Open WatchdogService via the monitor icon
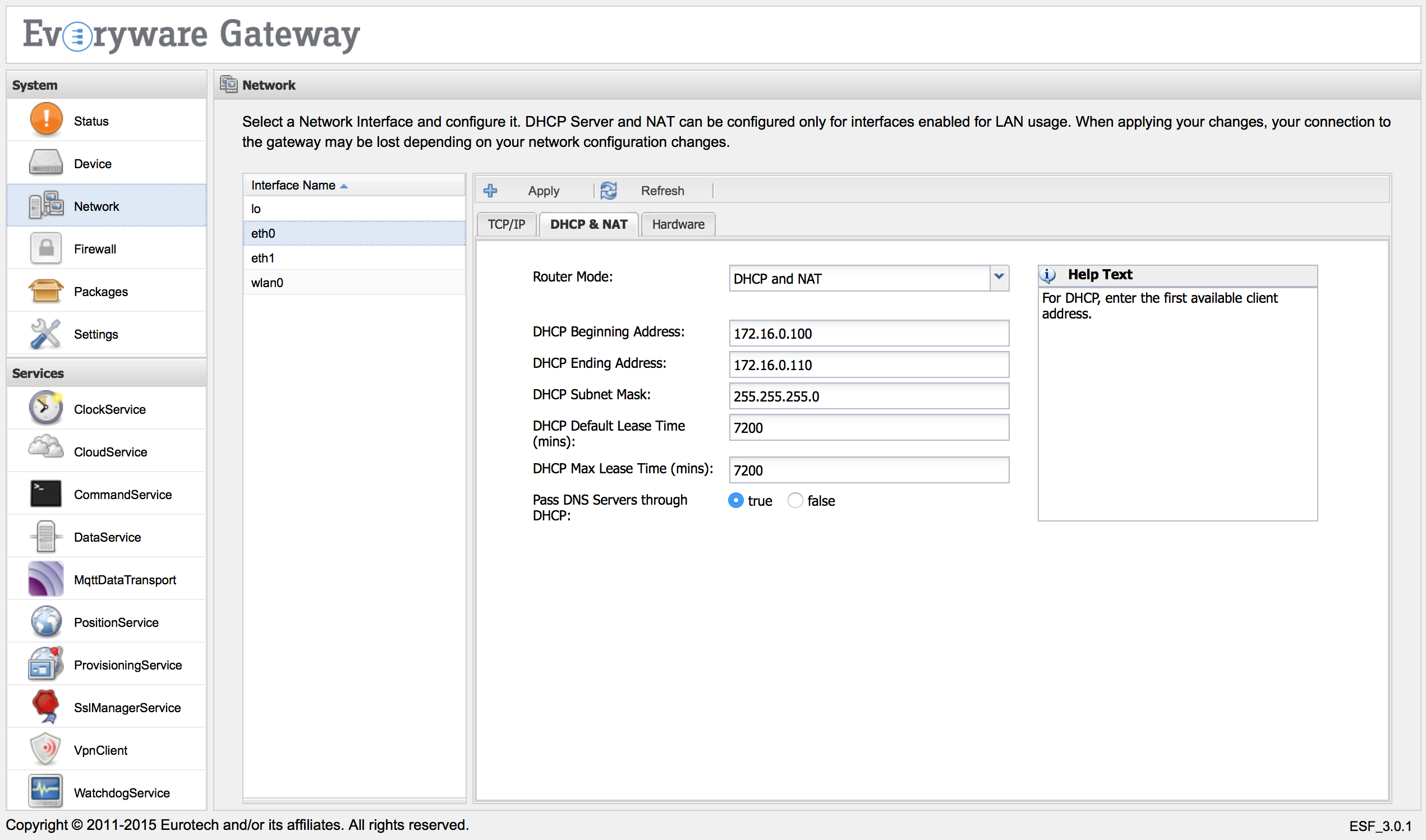Viewport: 1426px width, 840px height. (46, 792)
